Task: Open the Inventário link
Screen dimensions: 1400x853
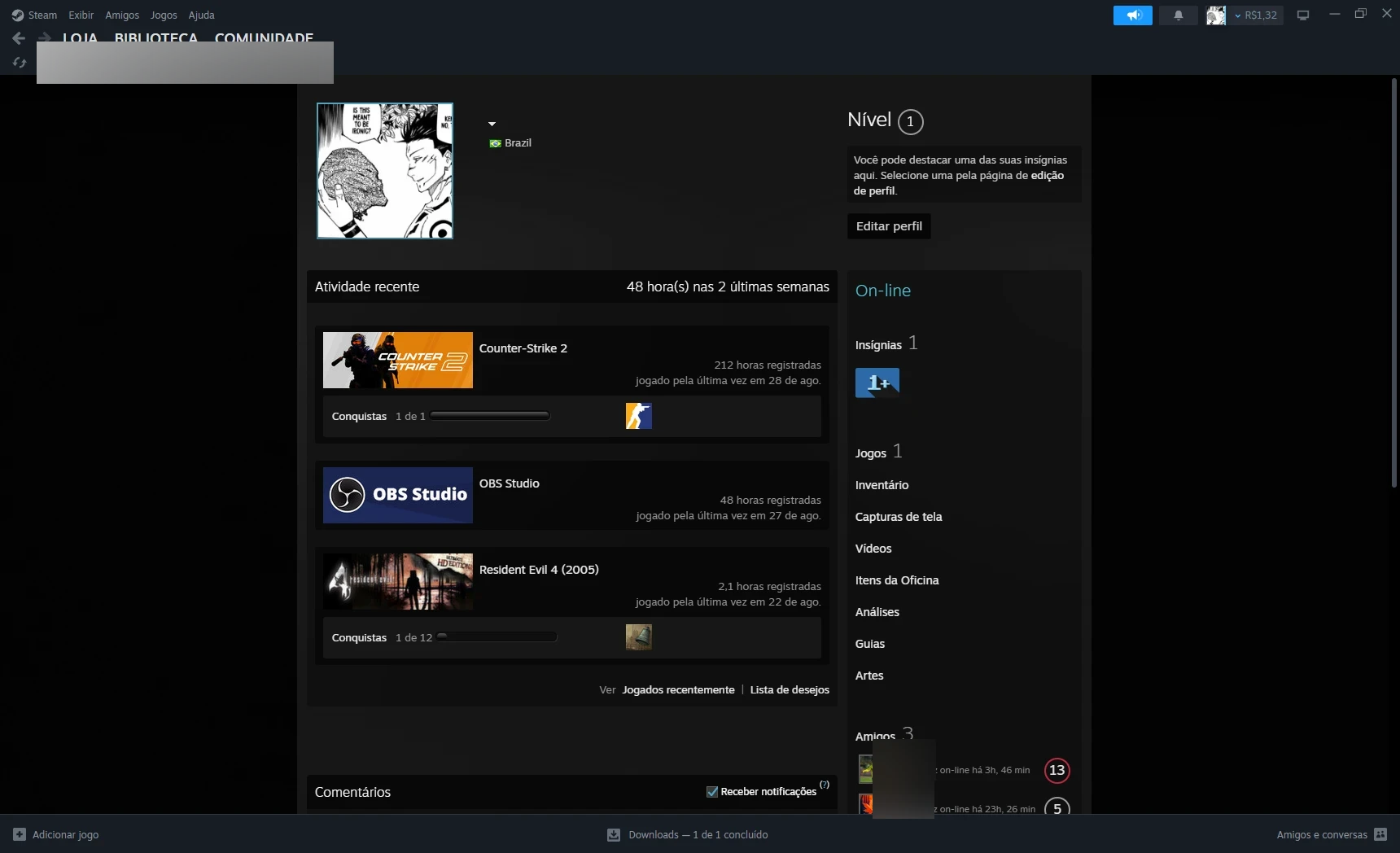Action: coord(882,485)
